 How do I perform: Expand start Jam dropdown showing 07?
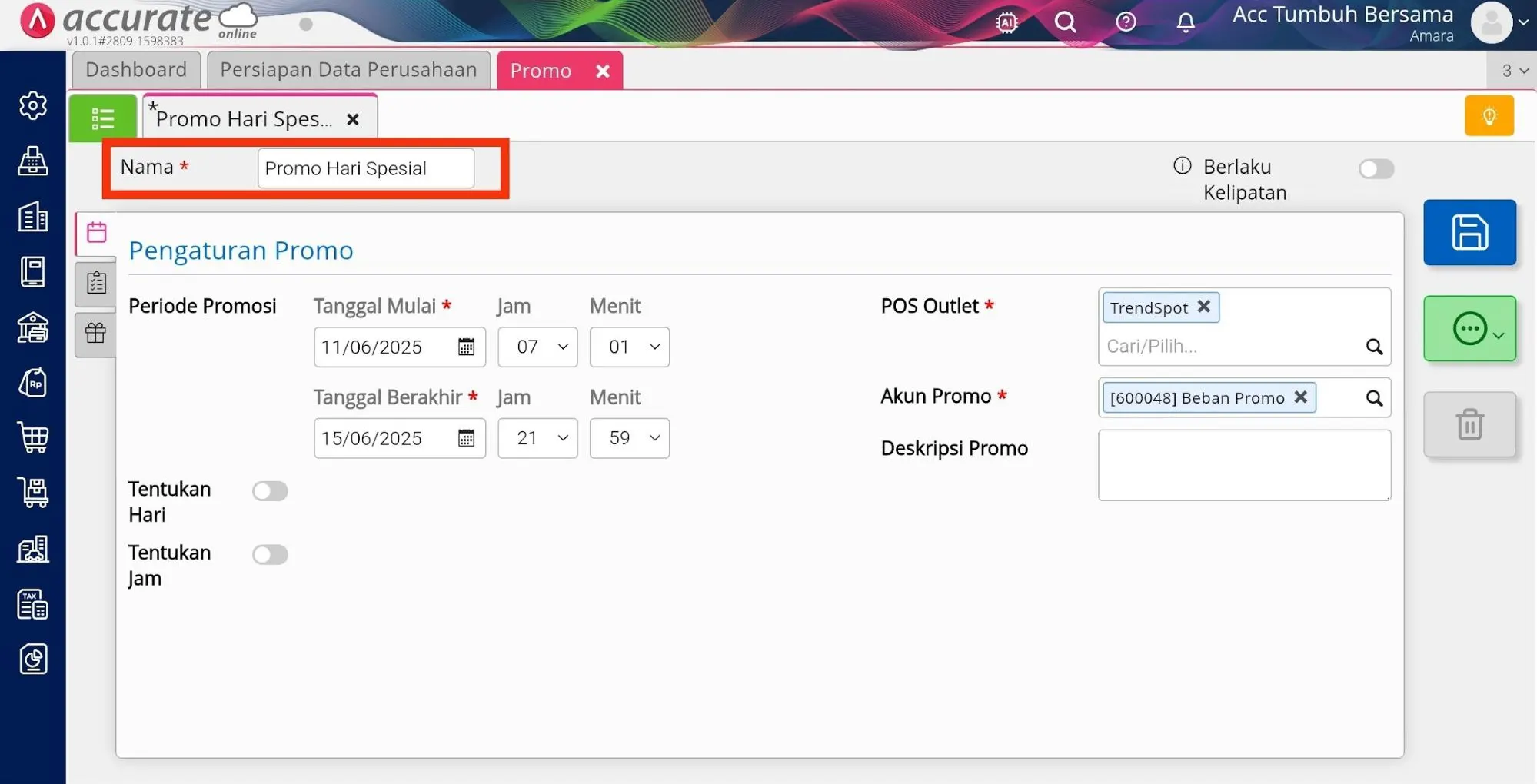click(x=537, y=347)
